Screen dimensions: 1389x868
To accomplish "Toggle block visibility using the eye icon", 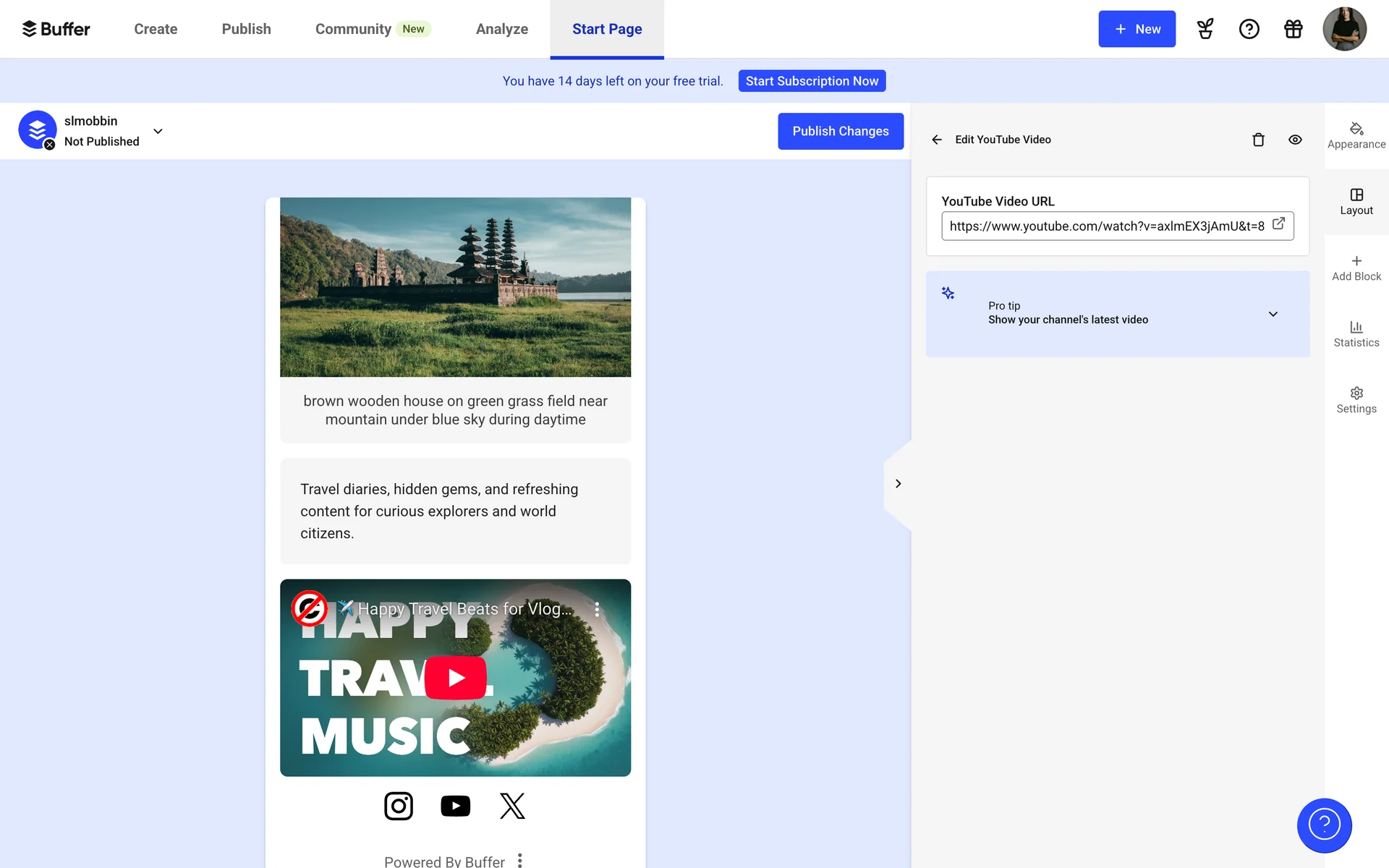I will [x=1295, y=140].
